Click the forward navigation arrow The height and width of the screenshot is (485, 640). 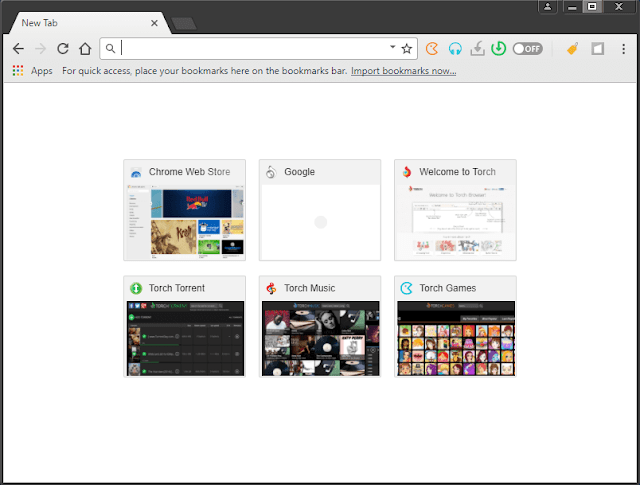tap(40, 49)
